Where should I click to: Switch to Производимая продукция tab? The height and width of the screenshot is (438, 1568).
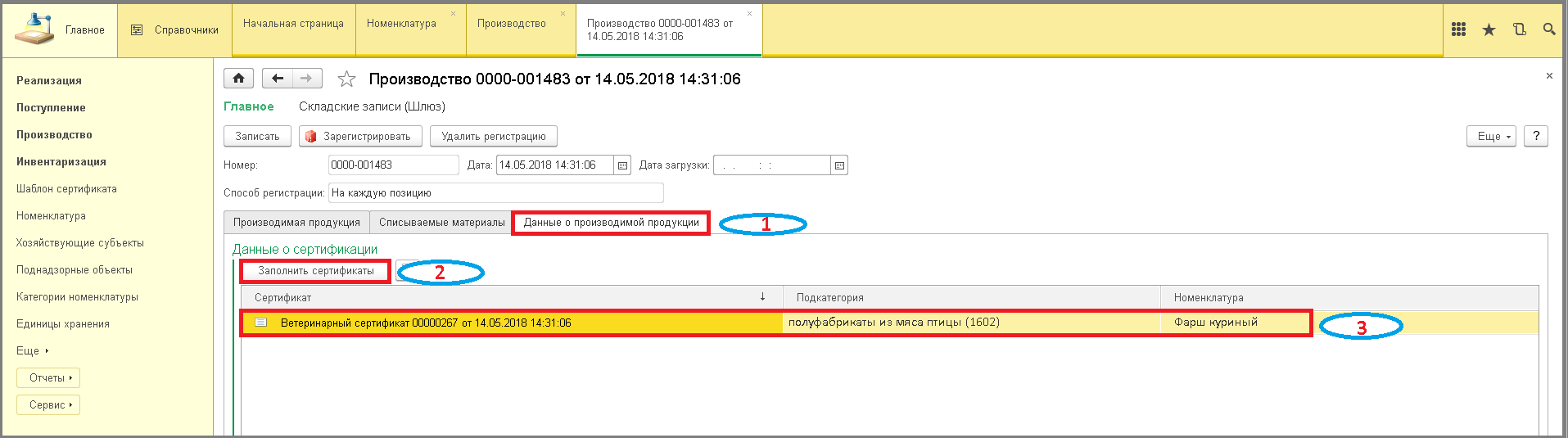(x=296, y=222)
